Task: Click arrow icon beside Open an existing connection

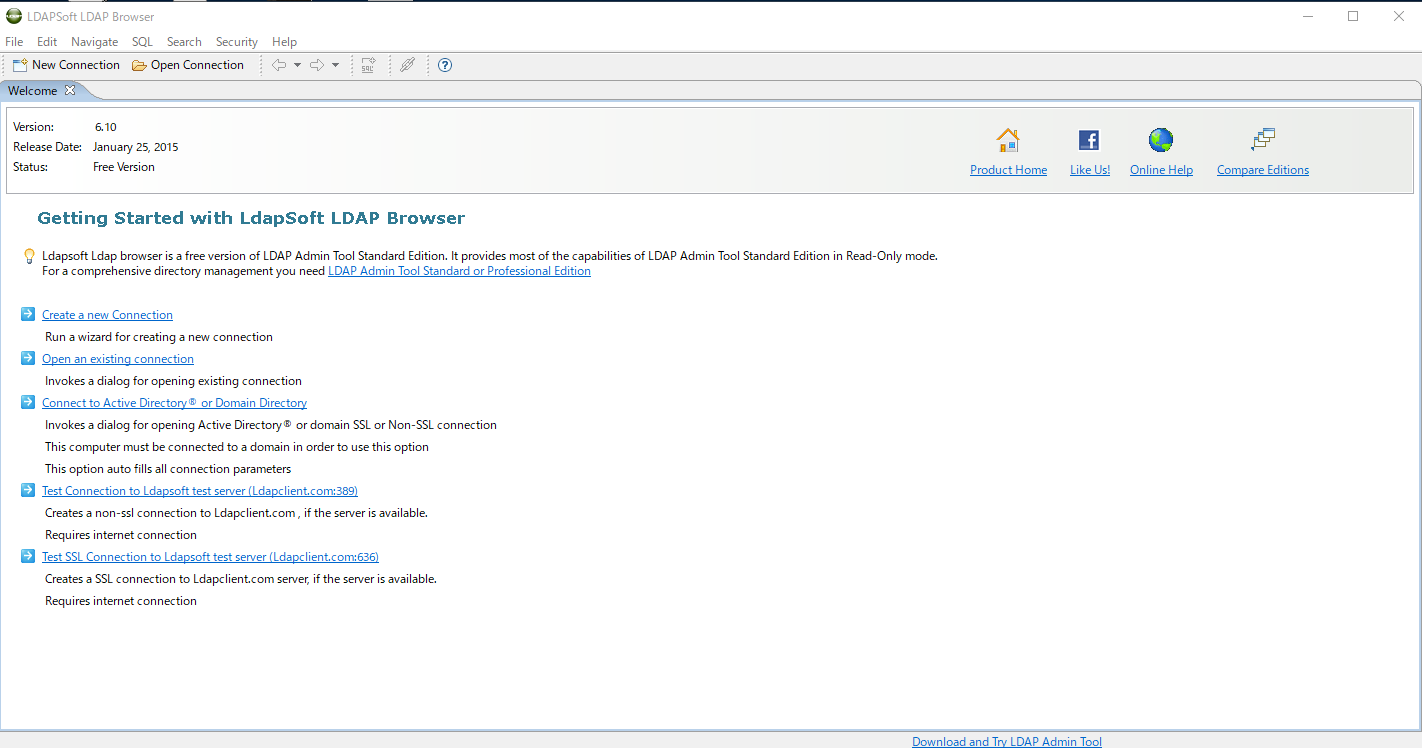Action: click(x=28, y=358)
